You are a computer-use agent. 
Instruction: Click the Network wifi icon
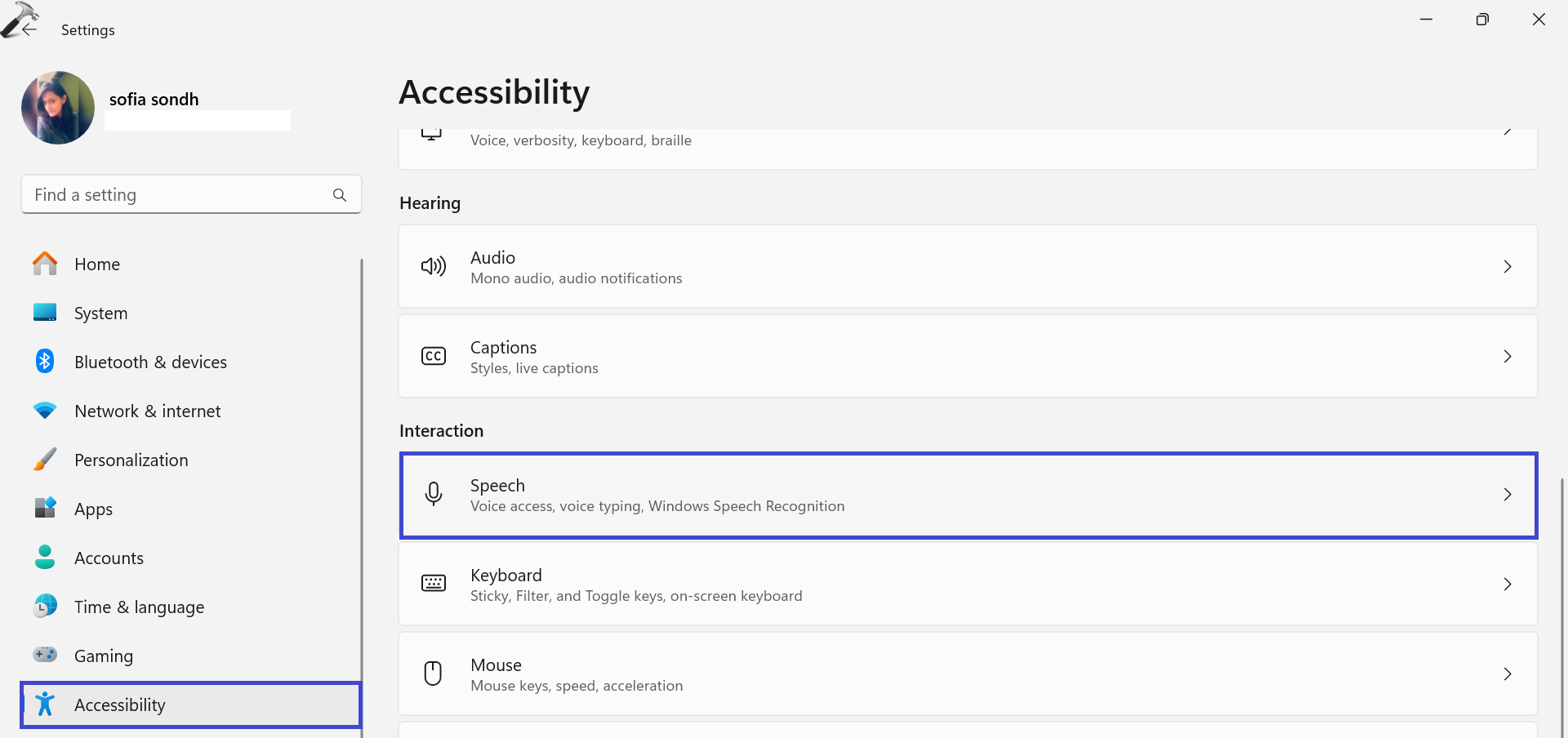click(45, 411)
